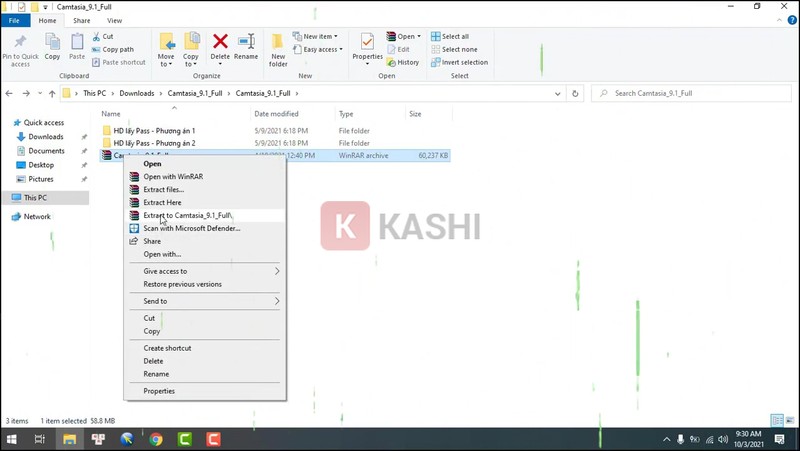Click Downloads in the address breadcrumb

[137, 93]
